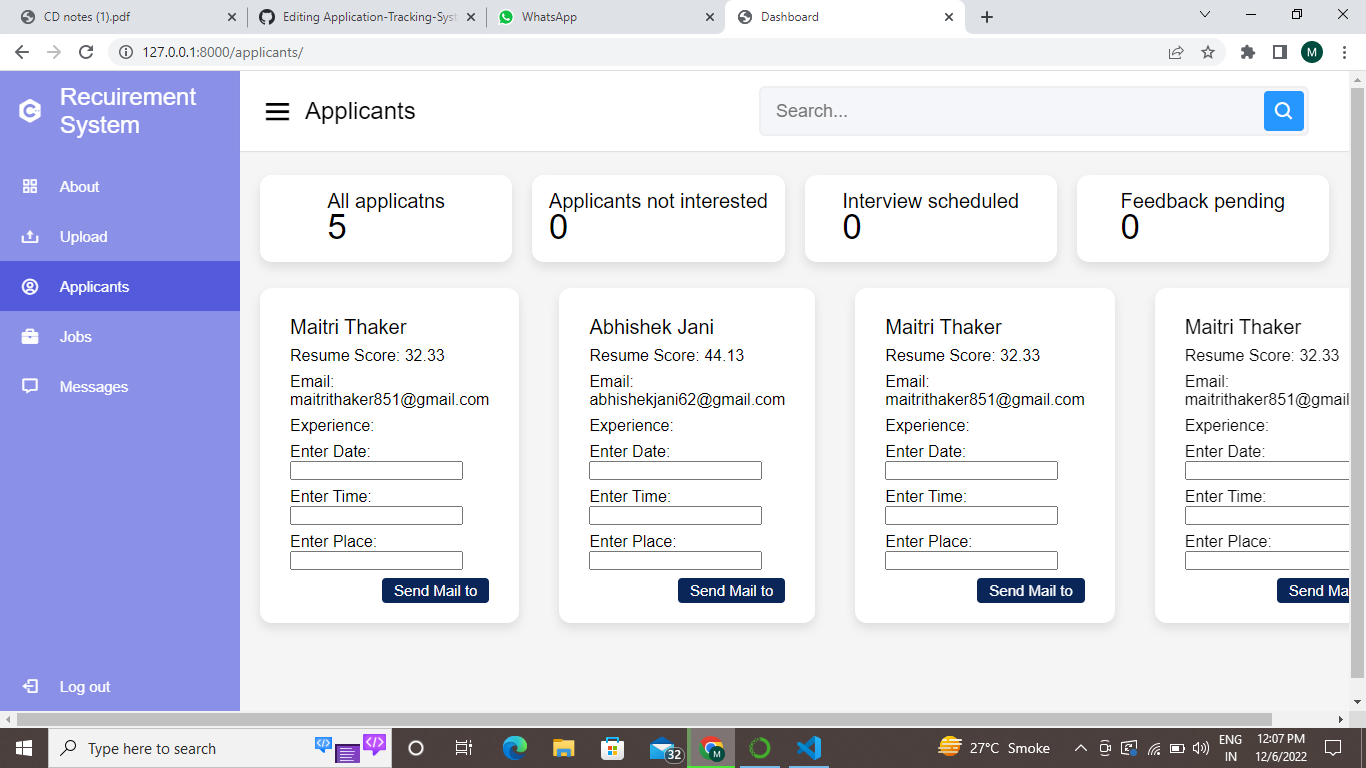Screen dimensions: 1366x768
Task: Click the blue search magnifier icon
Action: tap(1283, 111)
